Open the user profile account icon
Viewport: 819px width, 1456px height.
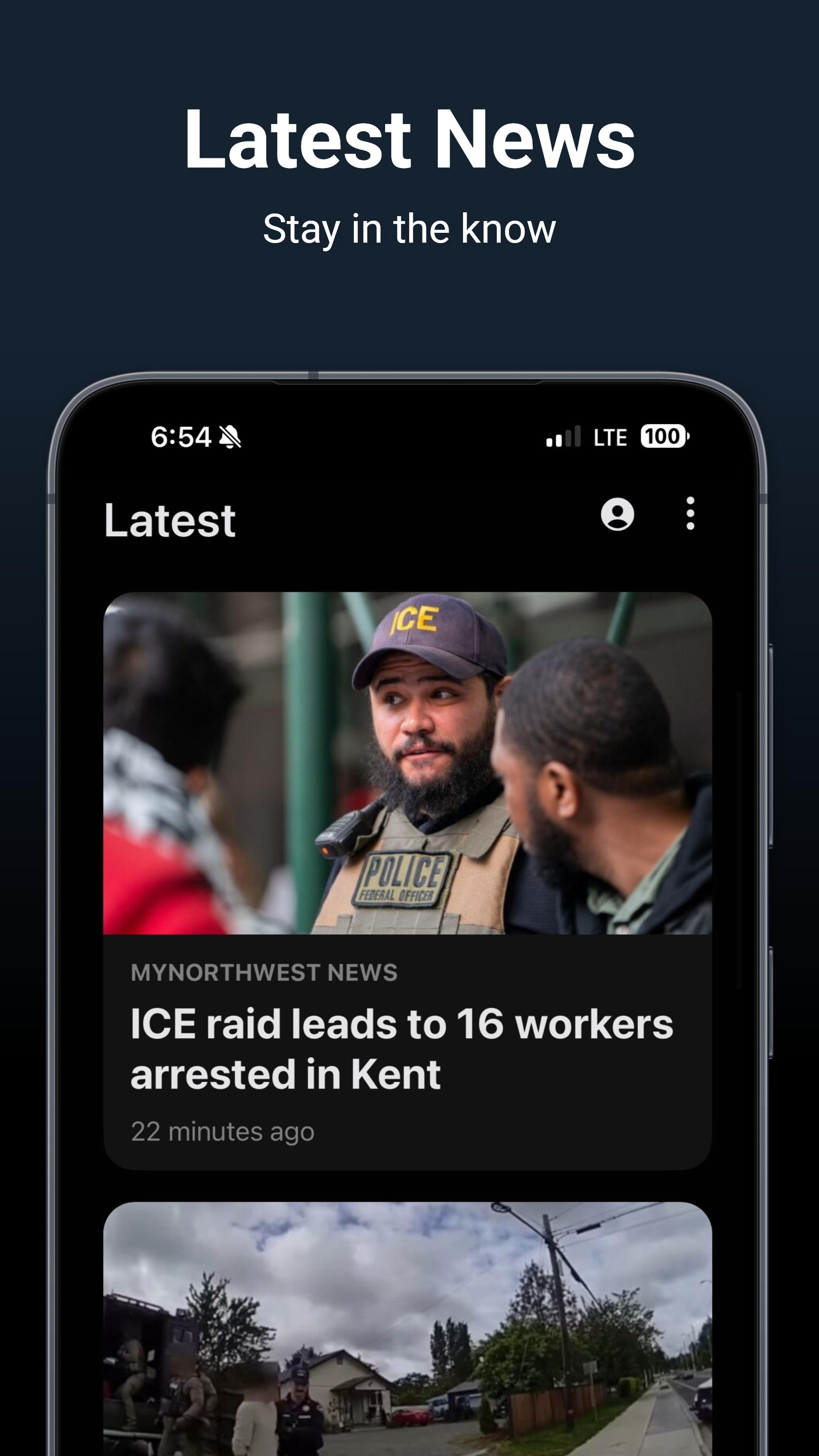point(617,514)
